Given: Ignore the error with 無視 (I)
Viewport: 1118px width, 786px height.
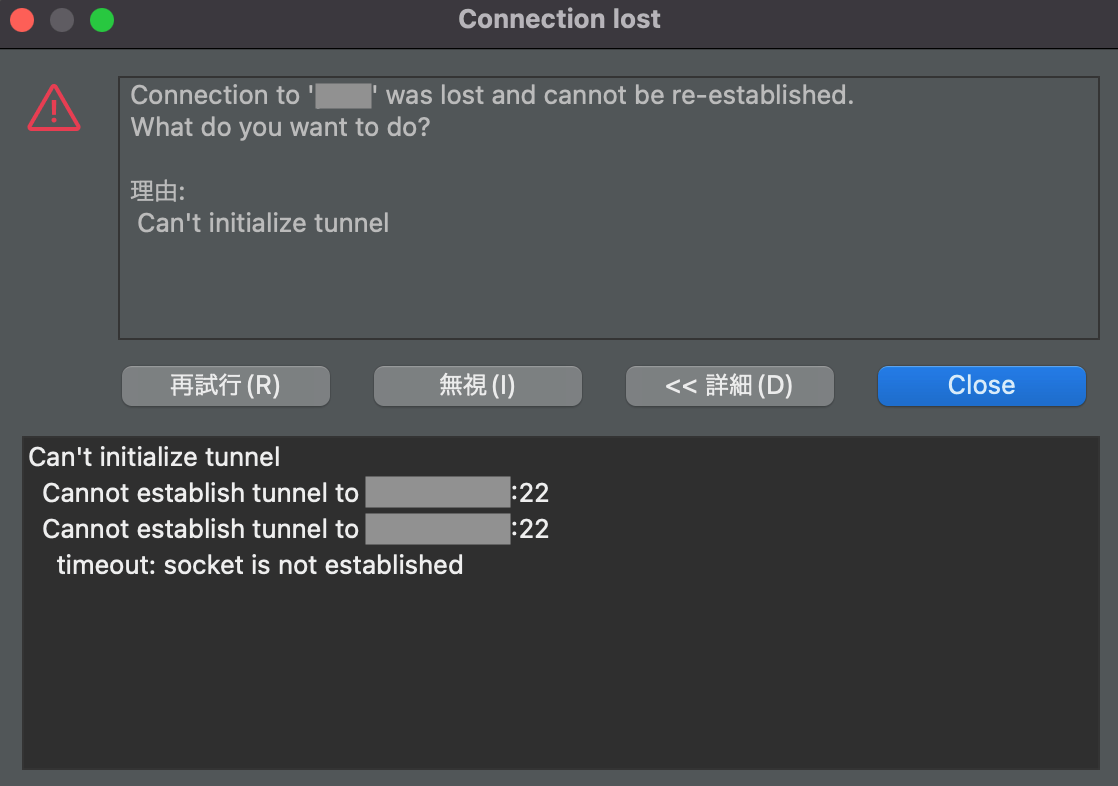Looking at the screenshot, I should click(x=478, y=386).
